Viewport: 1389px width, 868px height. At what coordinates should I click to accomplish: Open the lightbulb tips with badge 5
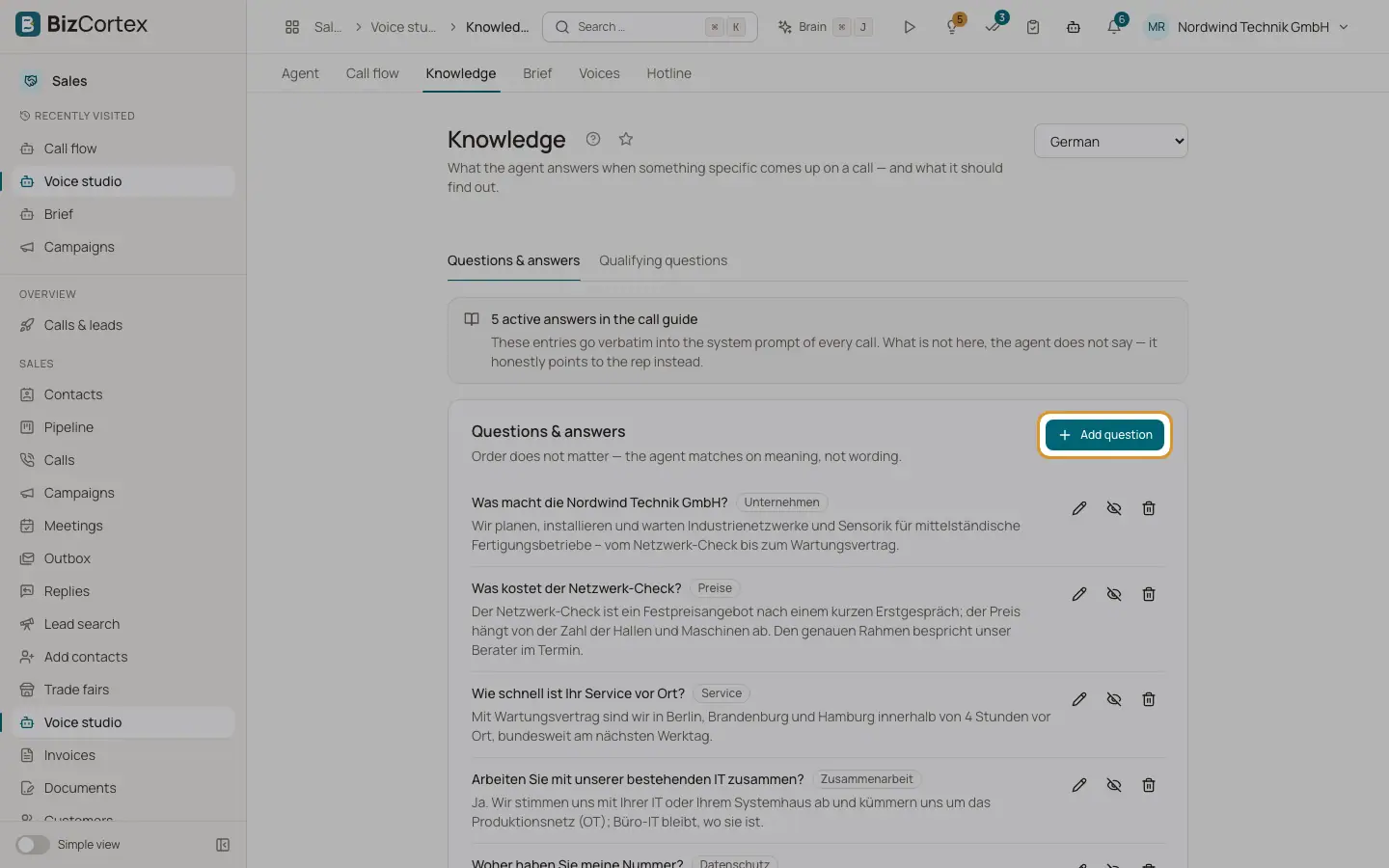(x=952, y=27)
